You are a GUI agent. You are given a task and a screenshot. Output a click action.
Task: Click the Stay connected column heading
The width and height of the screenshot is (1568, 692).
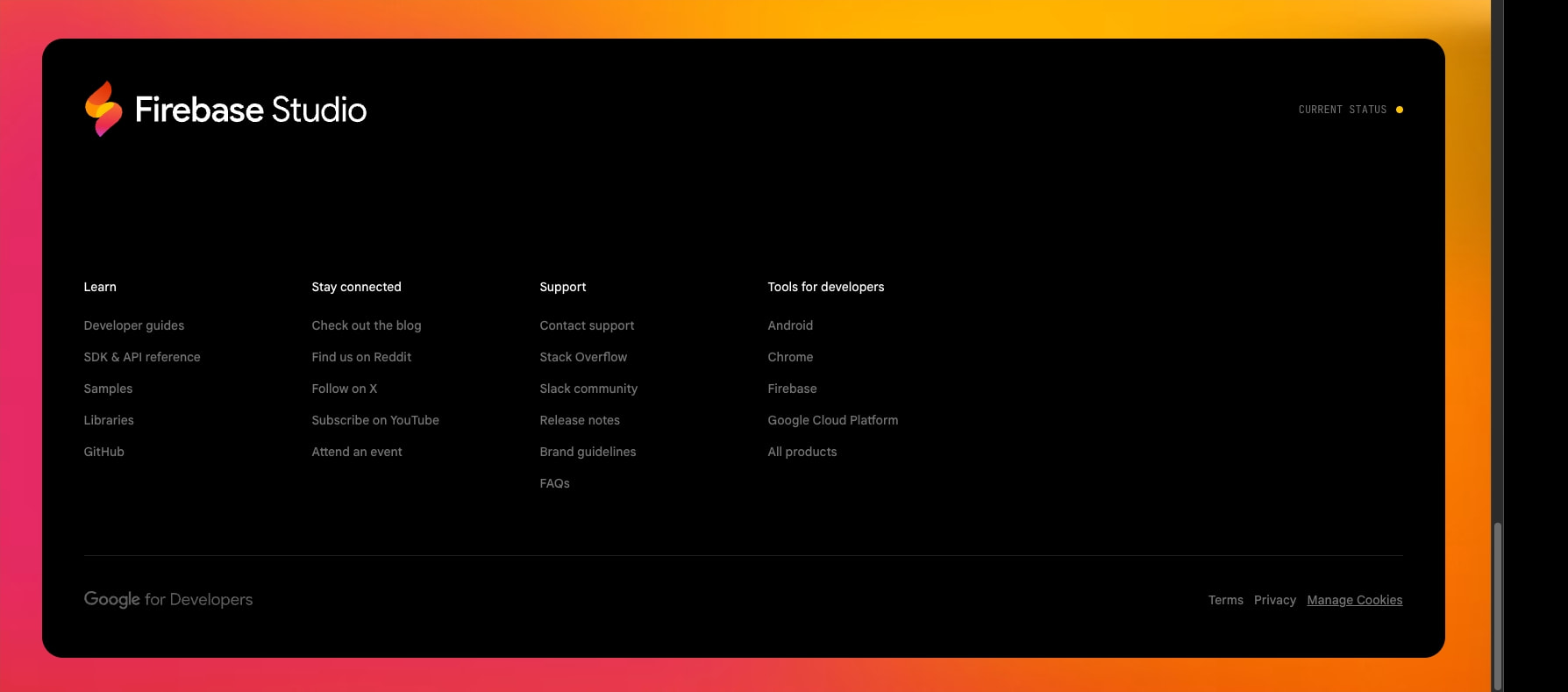click(356, 287)
